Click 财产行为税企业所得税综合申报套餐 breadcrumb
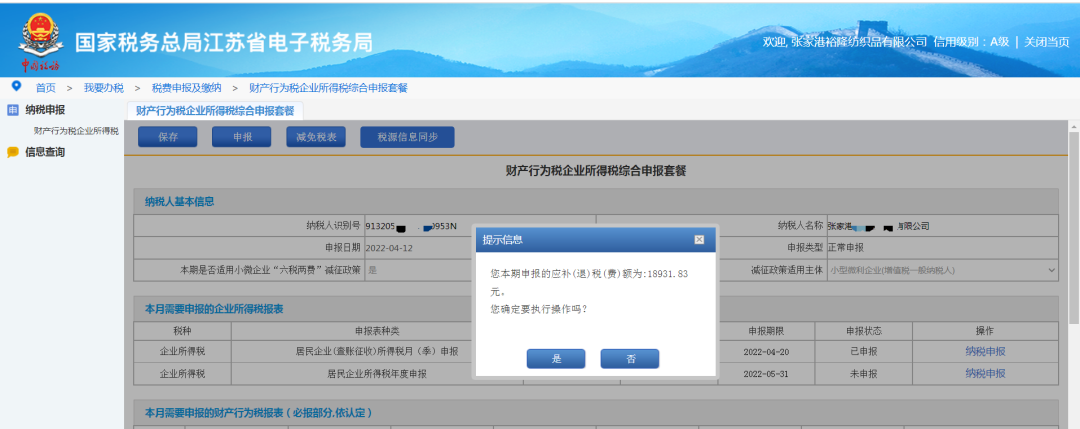This screenshot has height=429, width=1080. (x=329, y=87)
